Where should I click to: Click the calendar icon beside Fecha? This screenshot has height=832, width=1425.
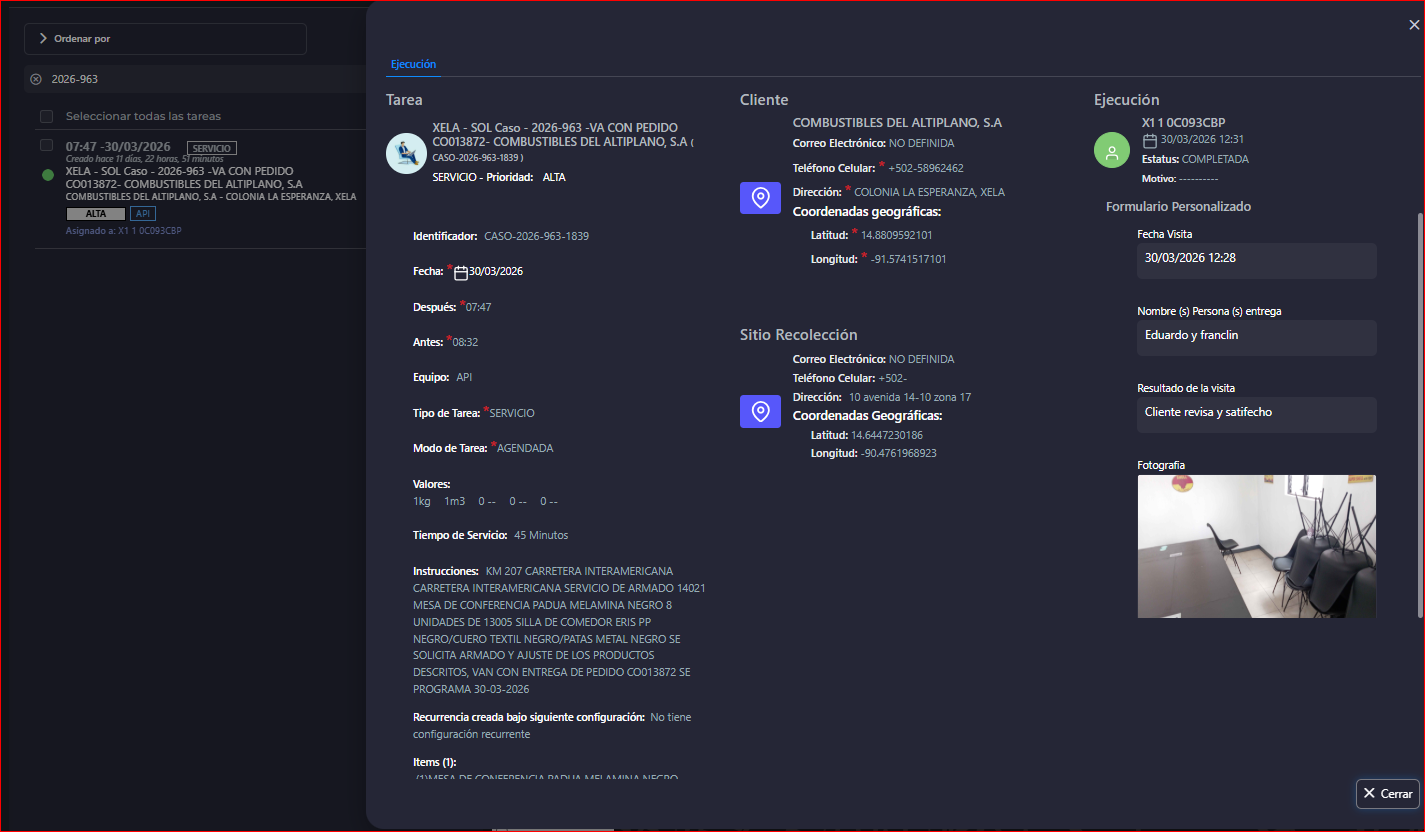[461, 272]
